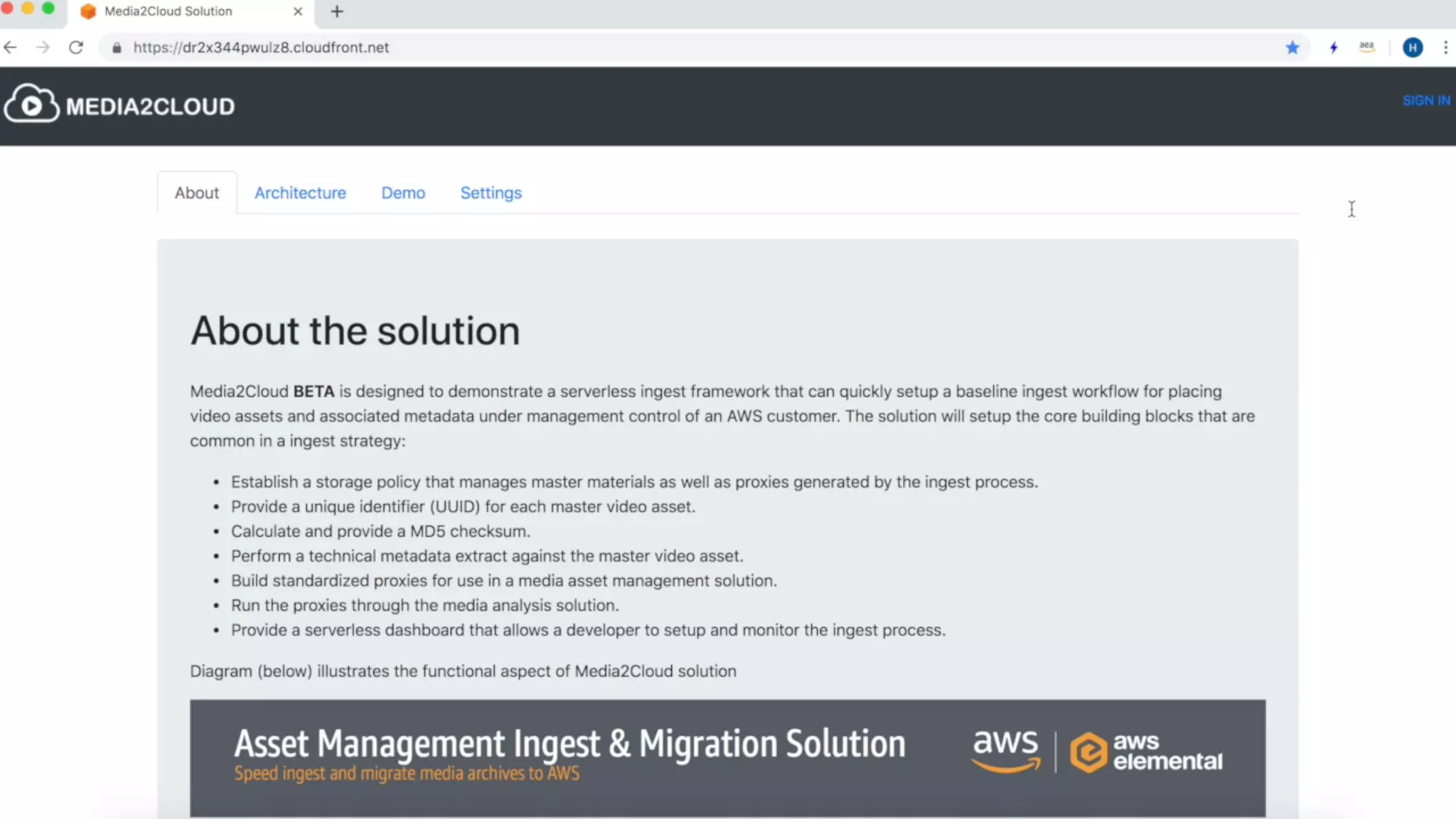
Task: Click the 'Run the proxies through' bullet
Action: click(424, 605)
